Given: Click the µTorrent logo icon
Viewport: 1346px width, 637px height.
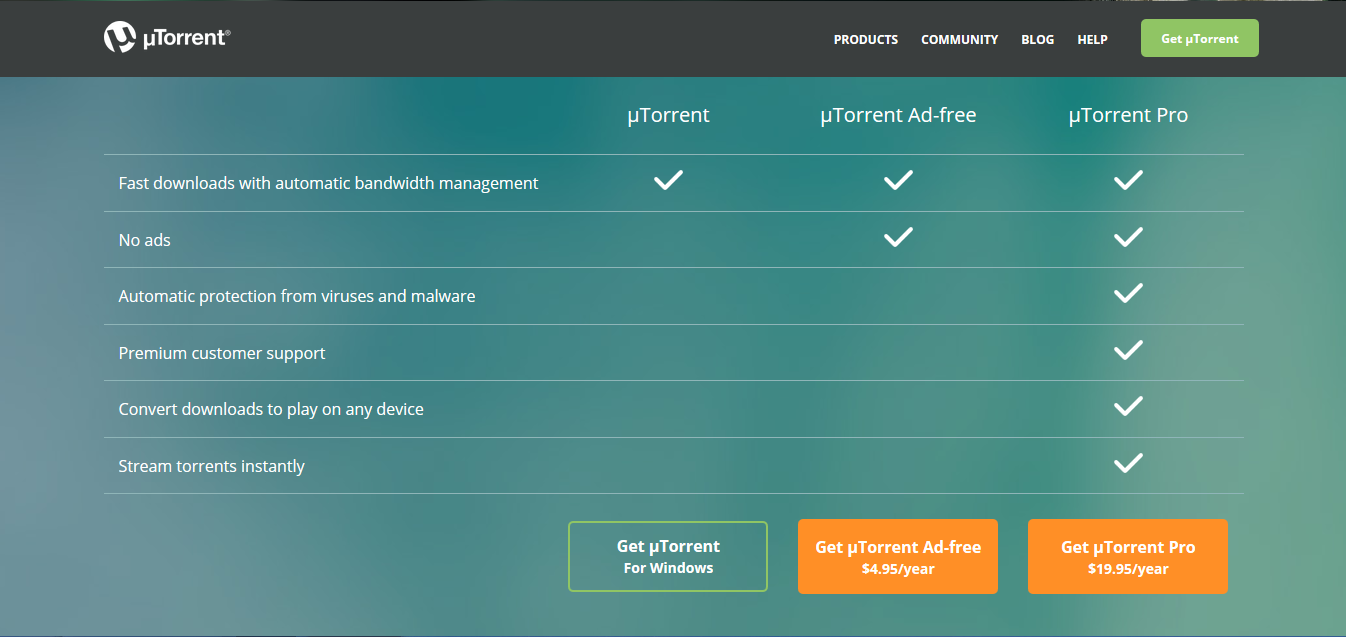Looking at the screenshot, I should coord(119,38).
